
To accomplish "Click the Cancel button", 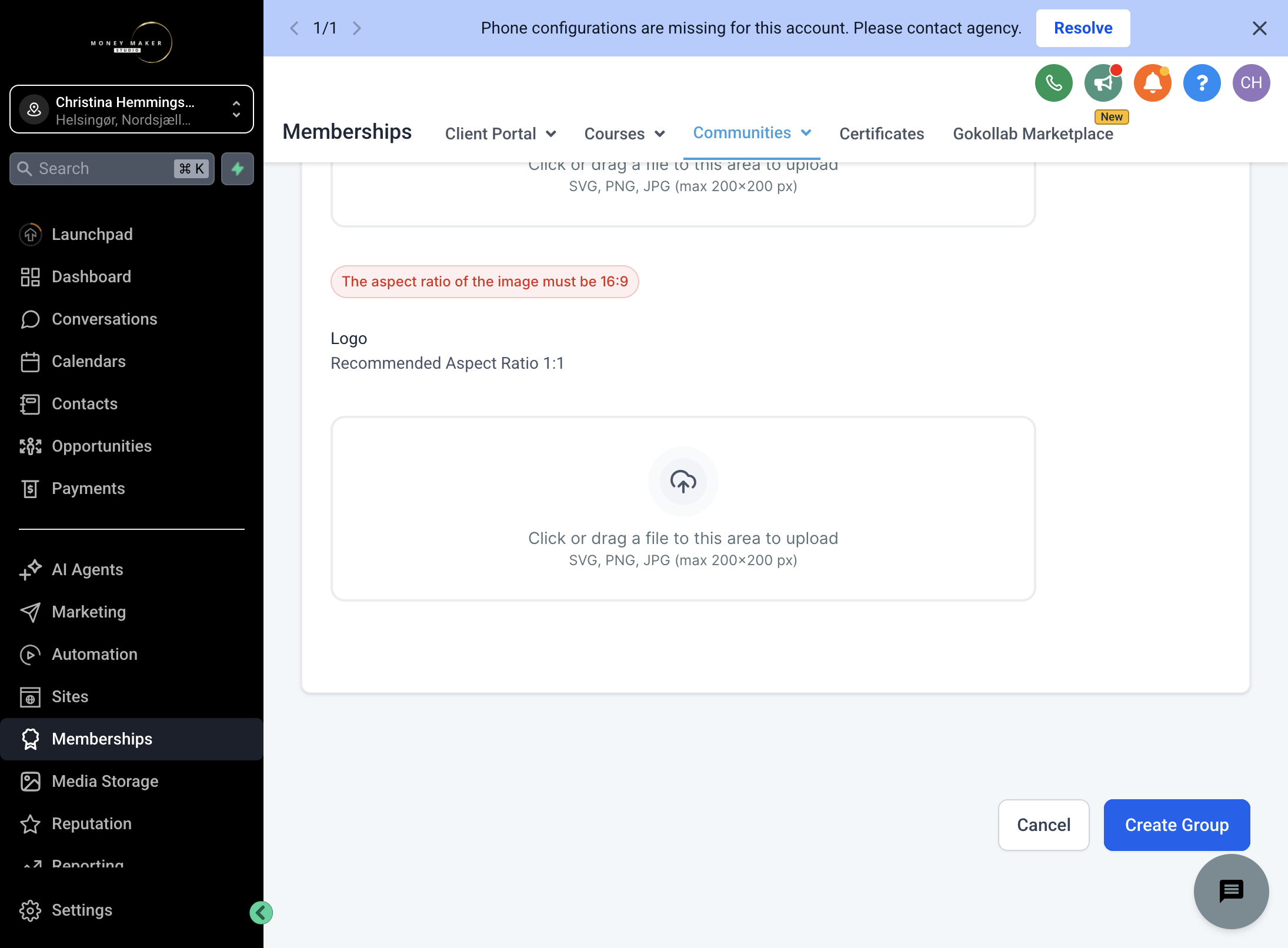I will click(x=1043, y=825).
